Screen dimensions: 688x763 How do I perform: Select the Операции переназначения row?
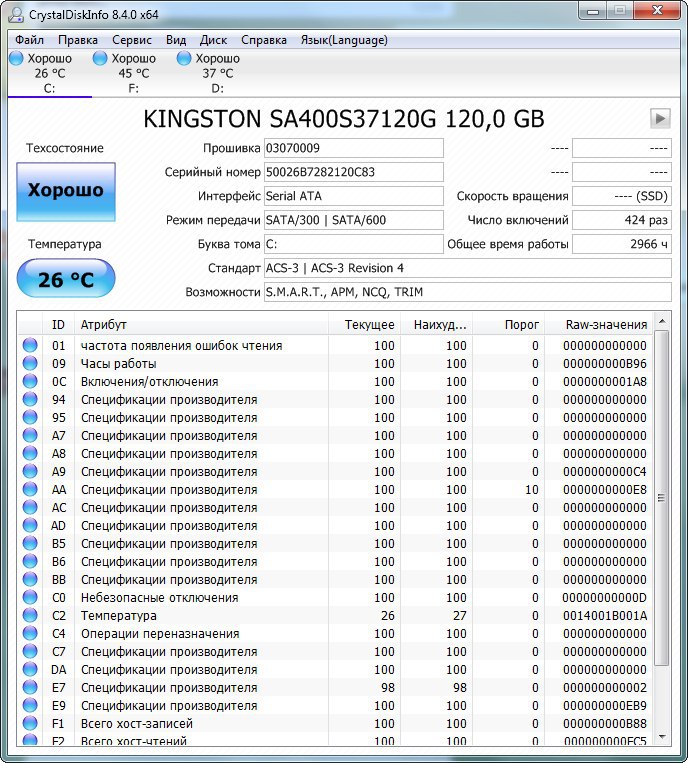click(336, 634)
